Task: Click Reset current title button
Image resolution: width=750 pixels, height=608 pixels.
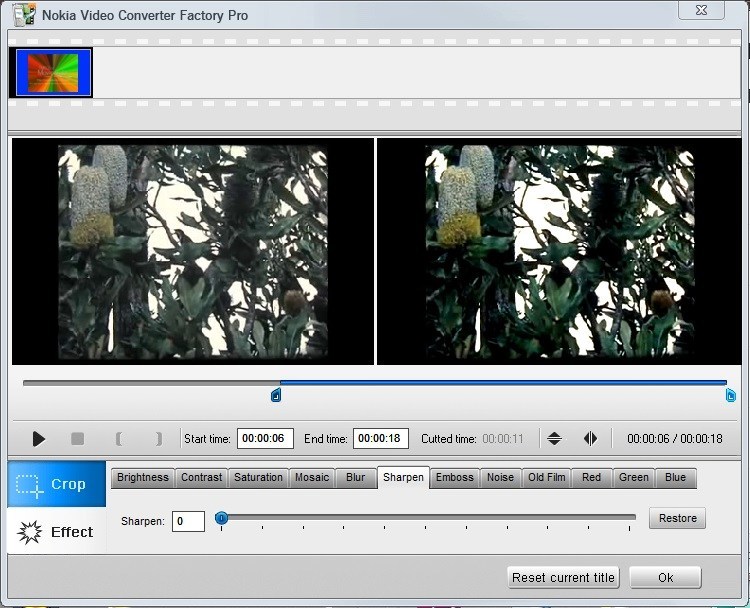Action: [563, 577]
